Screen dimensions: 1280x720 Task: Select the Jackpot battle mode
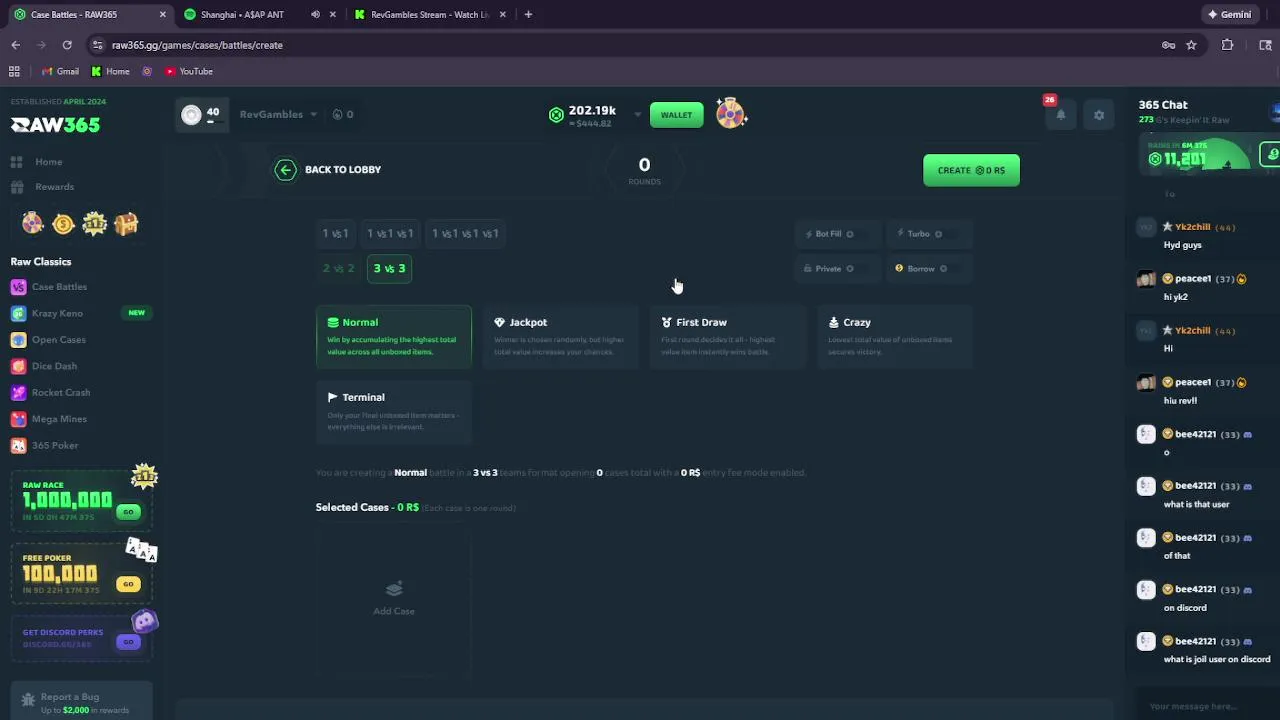coord(561,337)
